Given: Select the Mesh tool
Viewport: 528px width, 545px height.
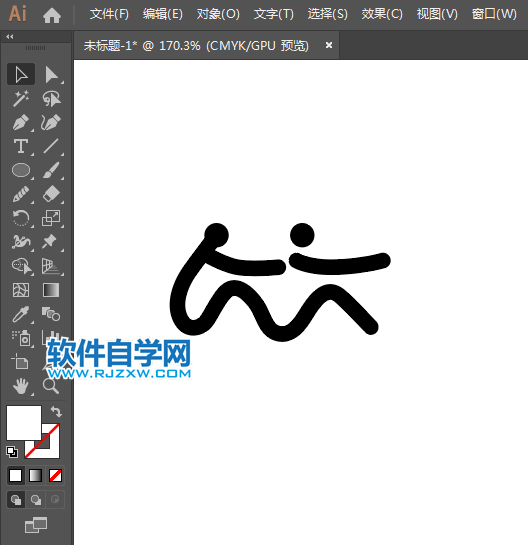Looking at the screenshot, I should (x=21, y=290).
